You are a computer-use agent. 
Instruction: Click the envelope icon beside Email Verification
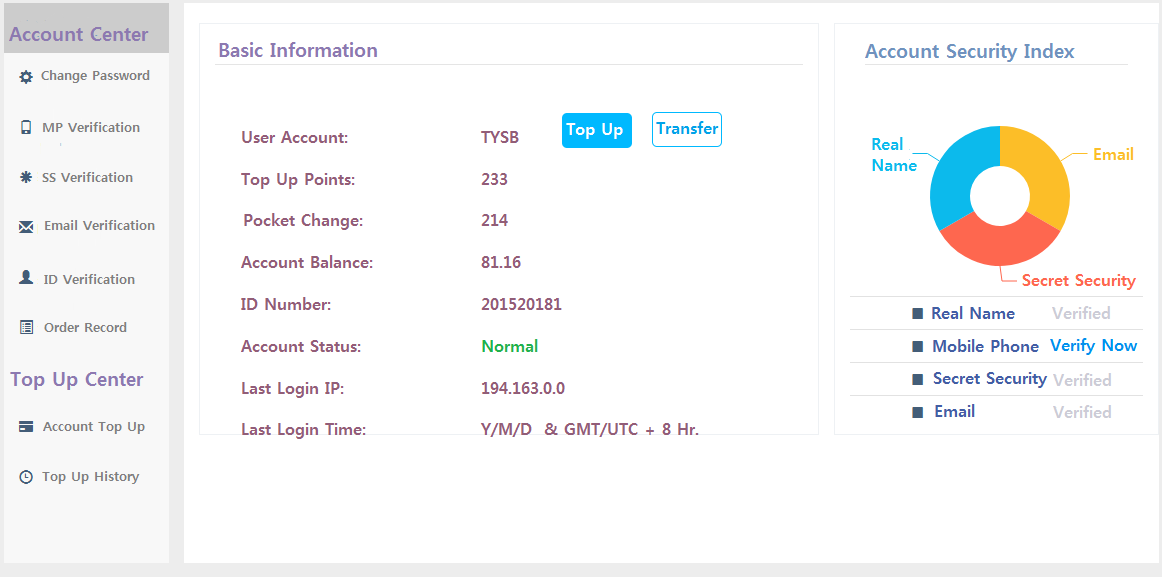coord(26,227)
